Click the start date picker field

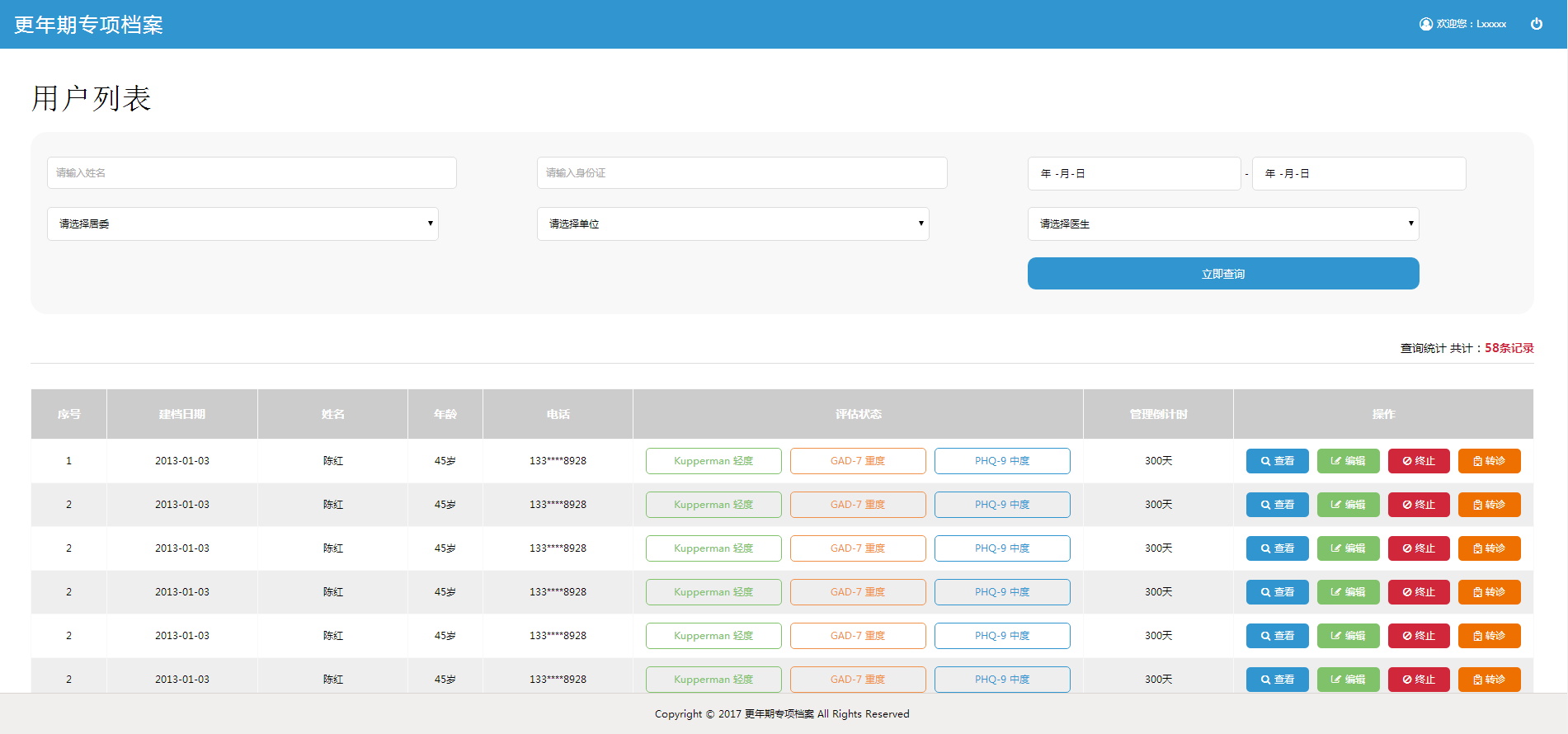click(x=1133, y=174)
